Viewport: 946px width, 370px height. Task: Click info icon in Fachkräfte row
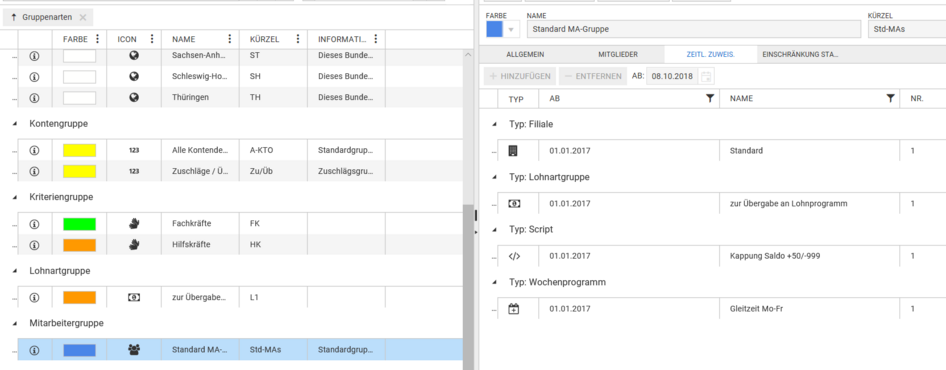34,224
